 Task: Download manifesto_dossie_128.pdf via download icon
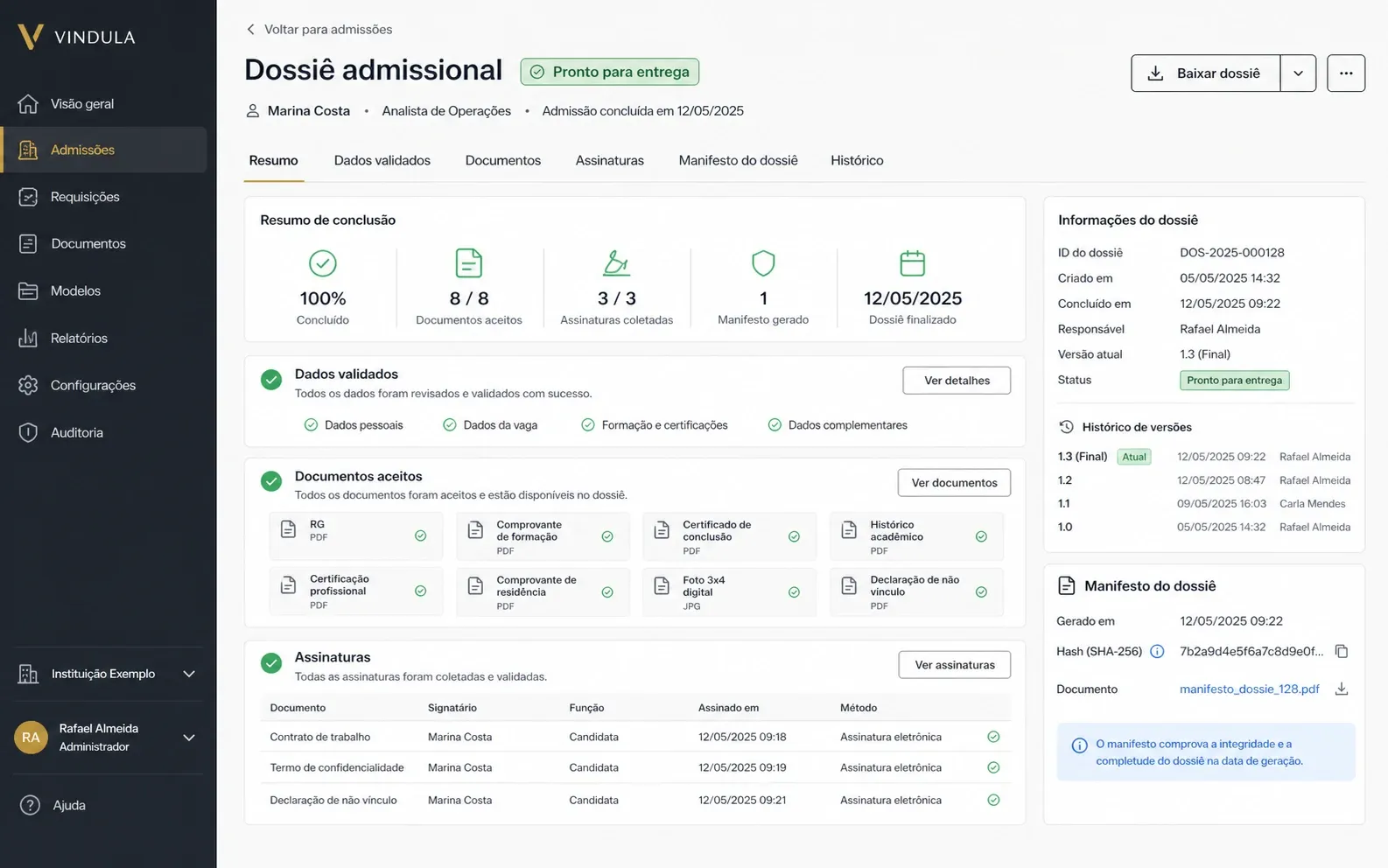pyautogui.click(x=1341, y=689)
